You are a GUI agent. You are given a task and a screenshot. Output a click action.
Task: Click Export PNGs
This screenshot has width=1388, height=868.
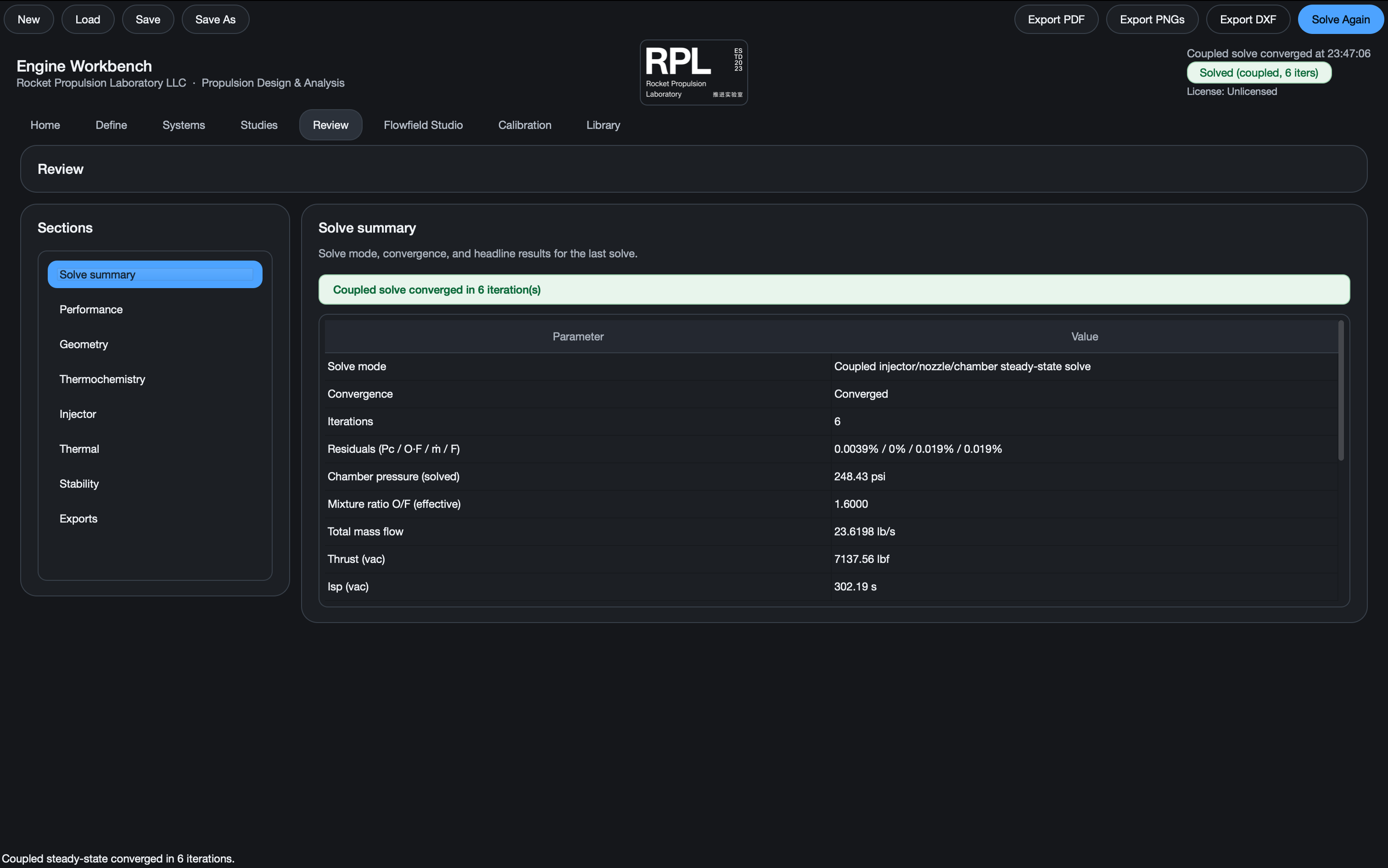click(x=1152, y=20)
